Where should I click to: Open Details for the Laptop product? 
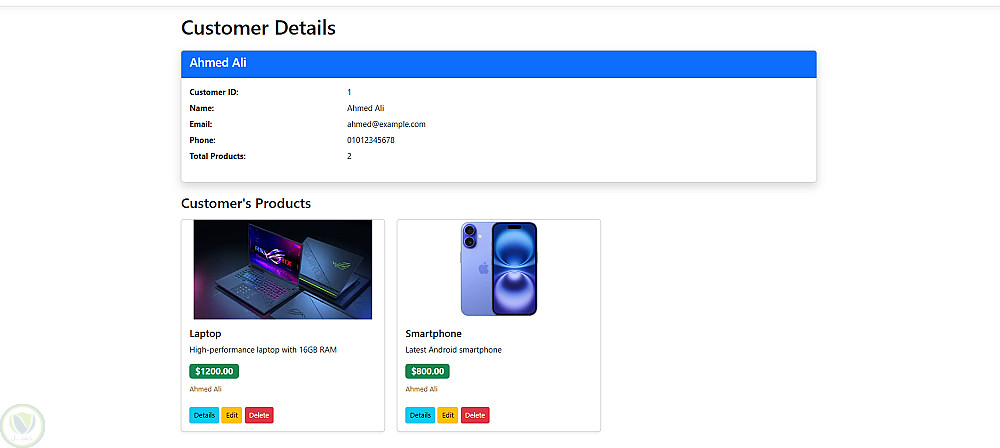[204, 415]
